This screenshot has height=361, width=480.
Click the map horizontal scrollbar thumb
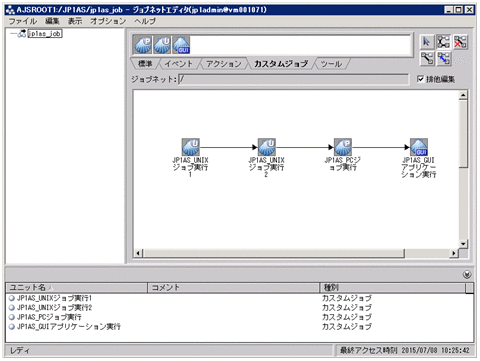pyautogui.click(x=274, y=253)
